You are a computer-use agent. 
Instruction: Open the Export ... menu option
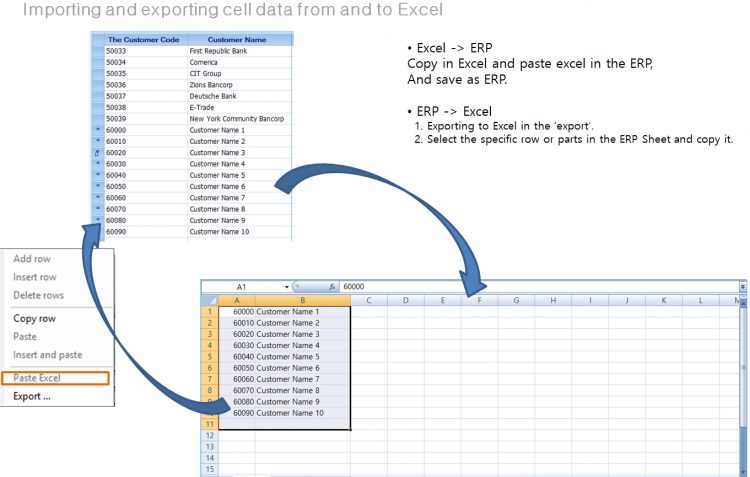click(32, 397)
